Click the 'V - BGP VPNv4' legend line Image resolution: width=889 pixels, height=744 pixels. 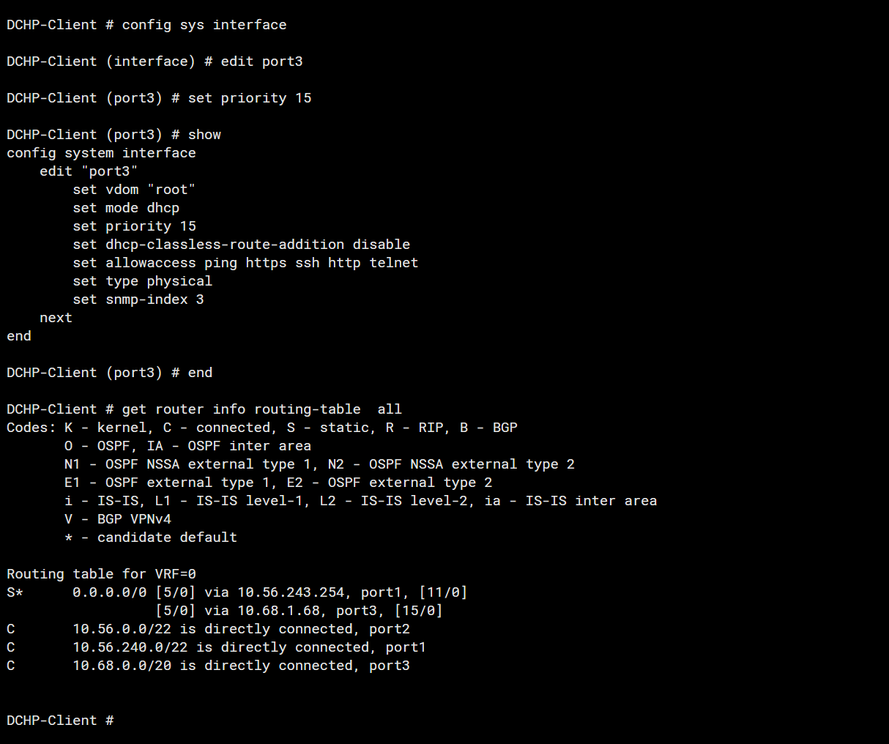coord(117,519)
